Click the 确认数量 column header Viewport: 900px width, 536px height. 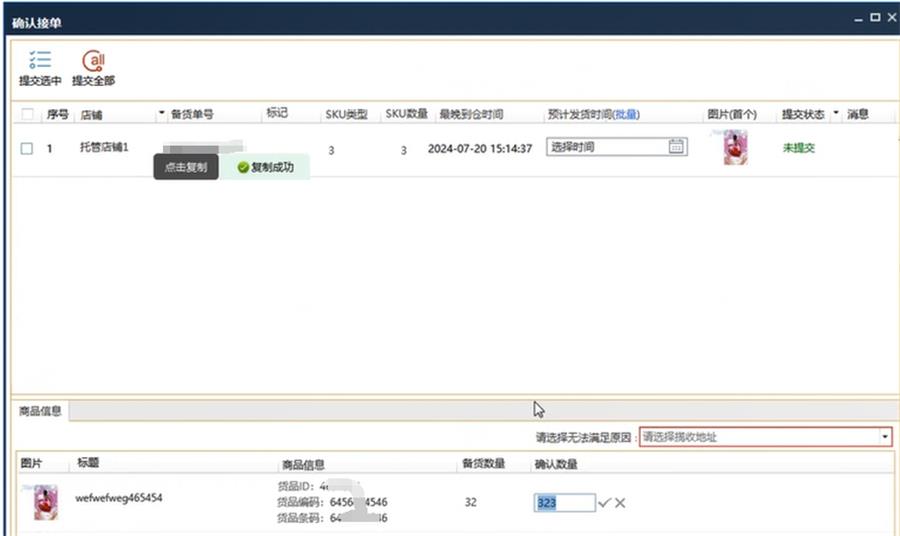pyautogui.click(x=556, y=464)
